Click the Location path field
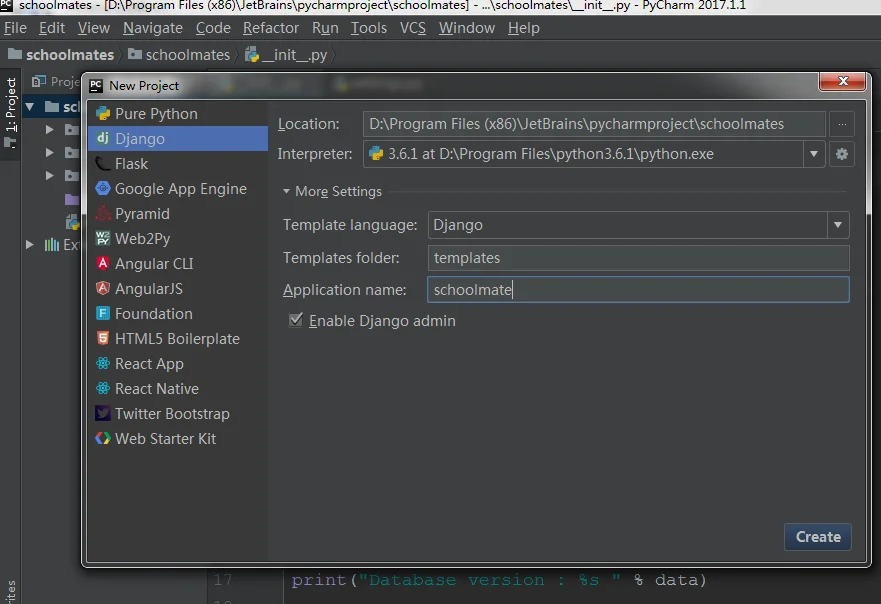 (594, 124)
